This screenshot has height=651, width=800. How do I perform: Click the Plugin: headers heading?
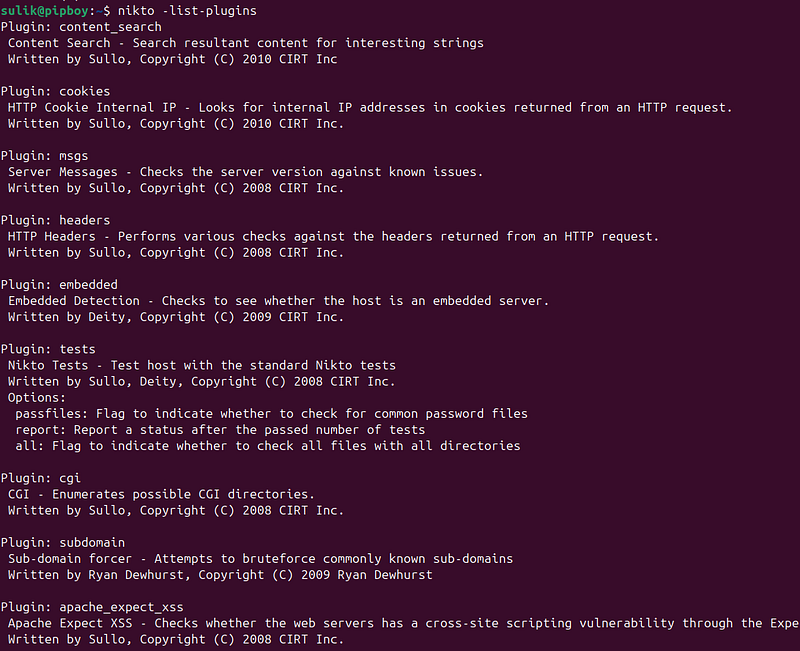click(55, 220)
